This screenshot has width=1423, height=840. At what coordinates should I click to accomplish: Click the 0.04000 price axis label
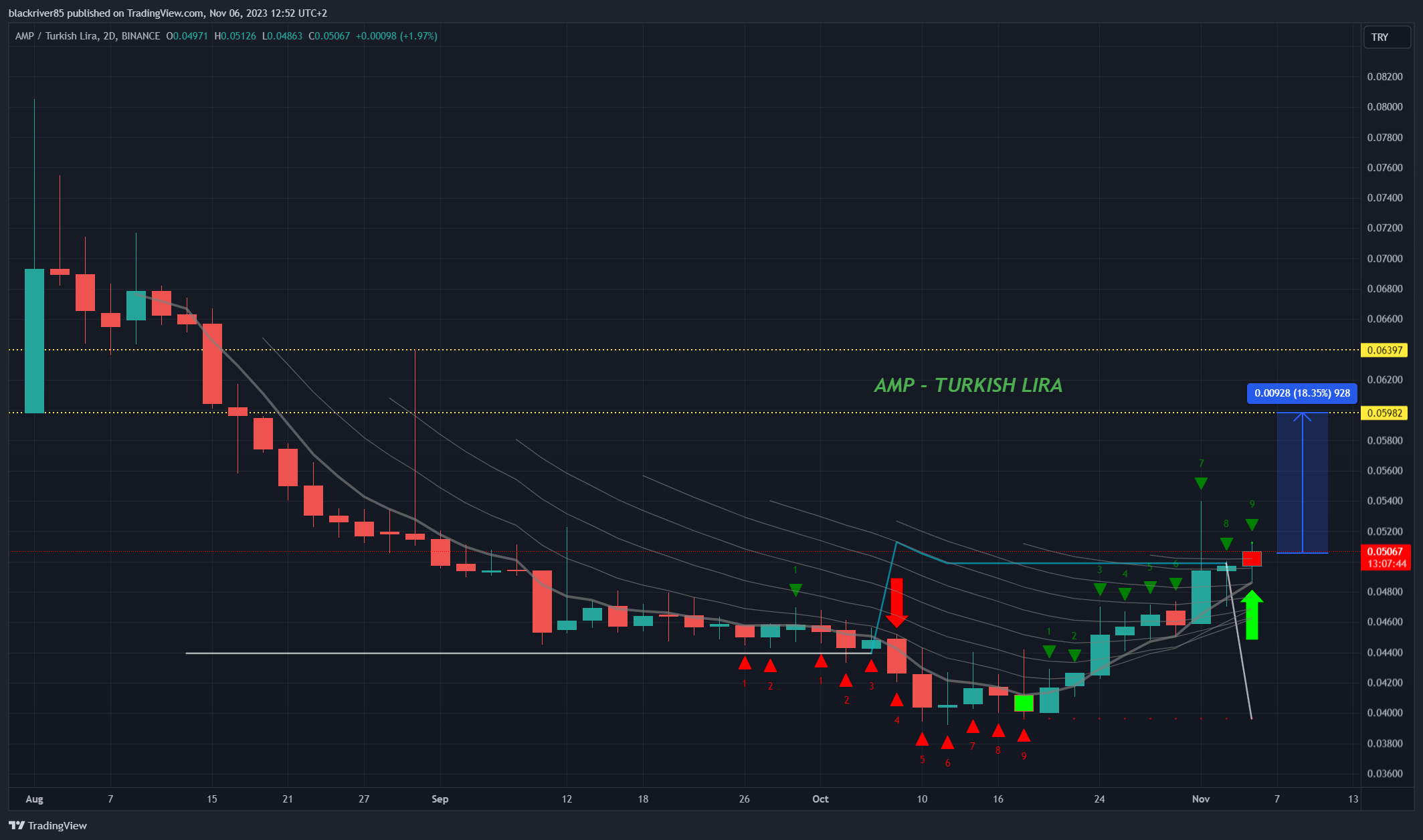coord(1385,713)
